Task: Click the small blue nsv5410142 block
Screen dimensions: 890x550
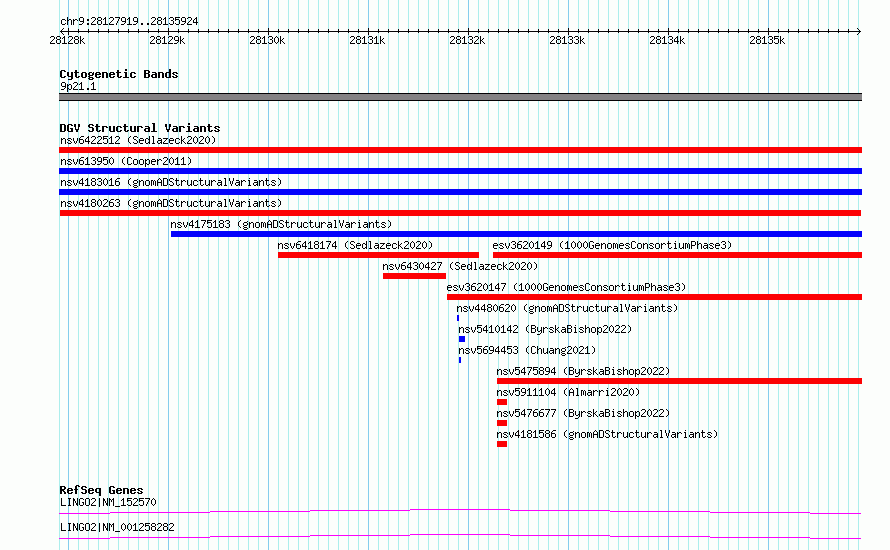Action: pos(462,339)
